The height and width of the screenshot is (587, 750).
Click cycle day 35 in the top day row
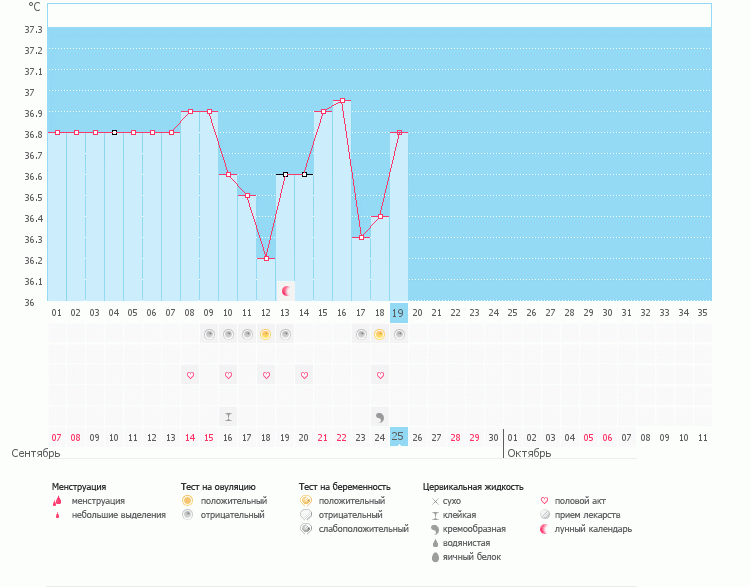(x=703, y=313)
